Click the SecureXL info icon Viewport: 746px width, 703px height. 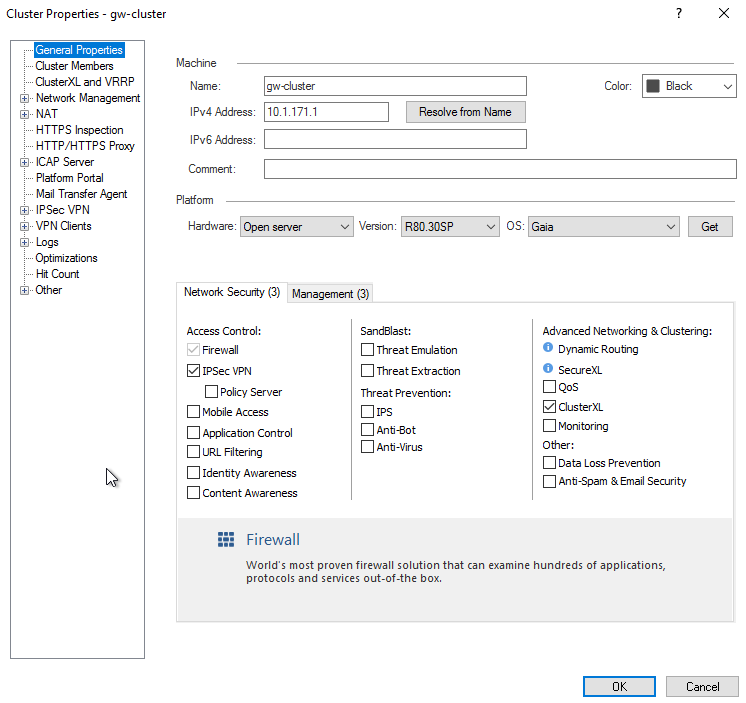[548, 369]
